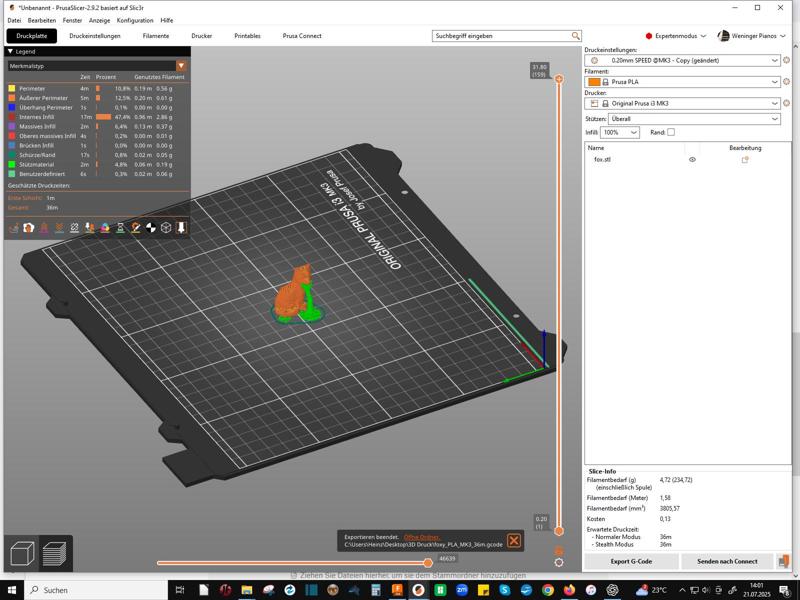Switch to 3D editor view cube icon

pyautogui.click(x=22, y=553)
